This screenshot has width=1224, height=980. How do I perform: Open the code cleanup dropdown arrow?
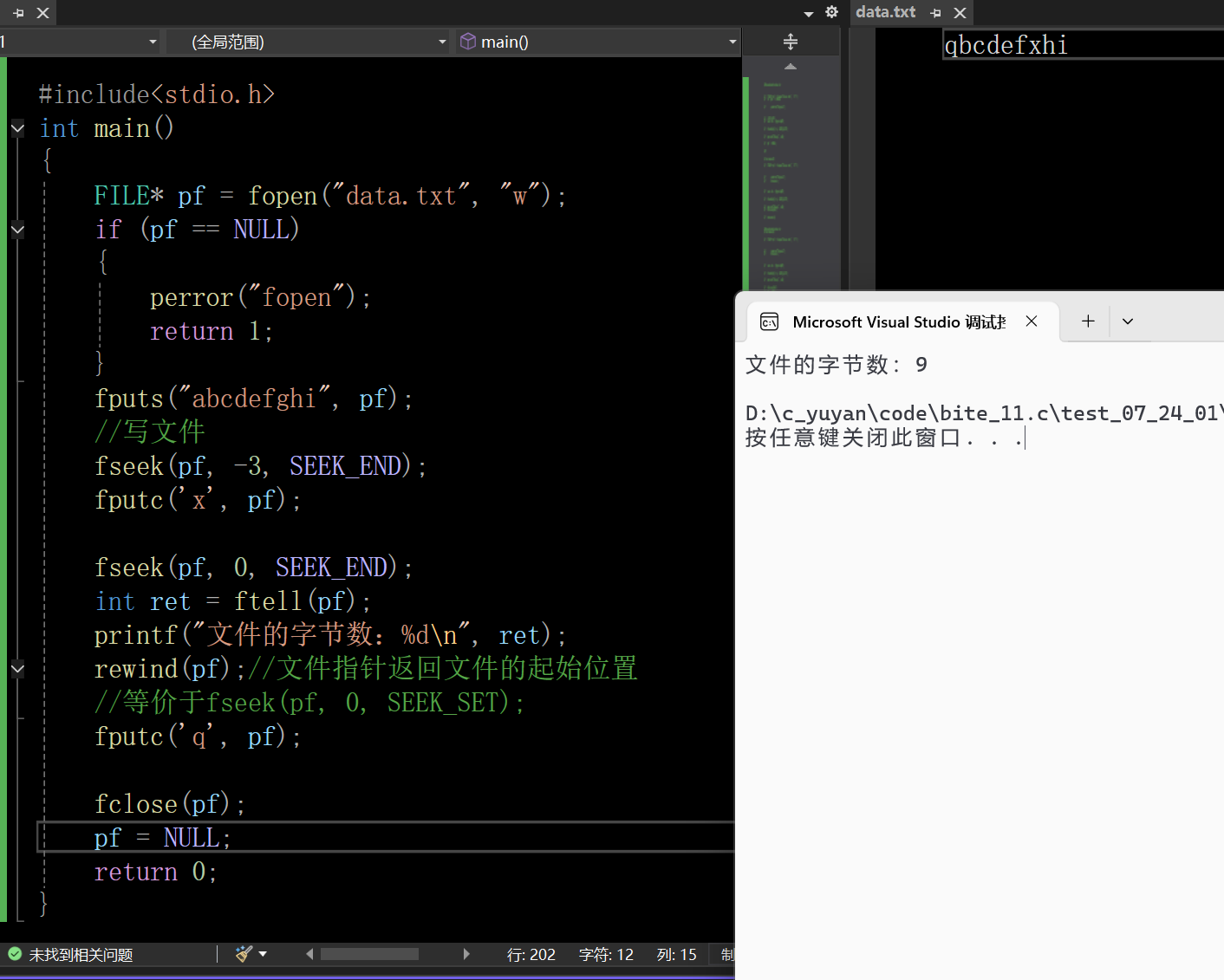(263, 954)
